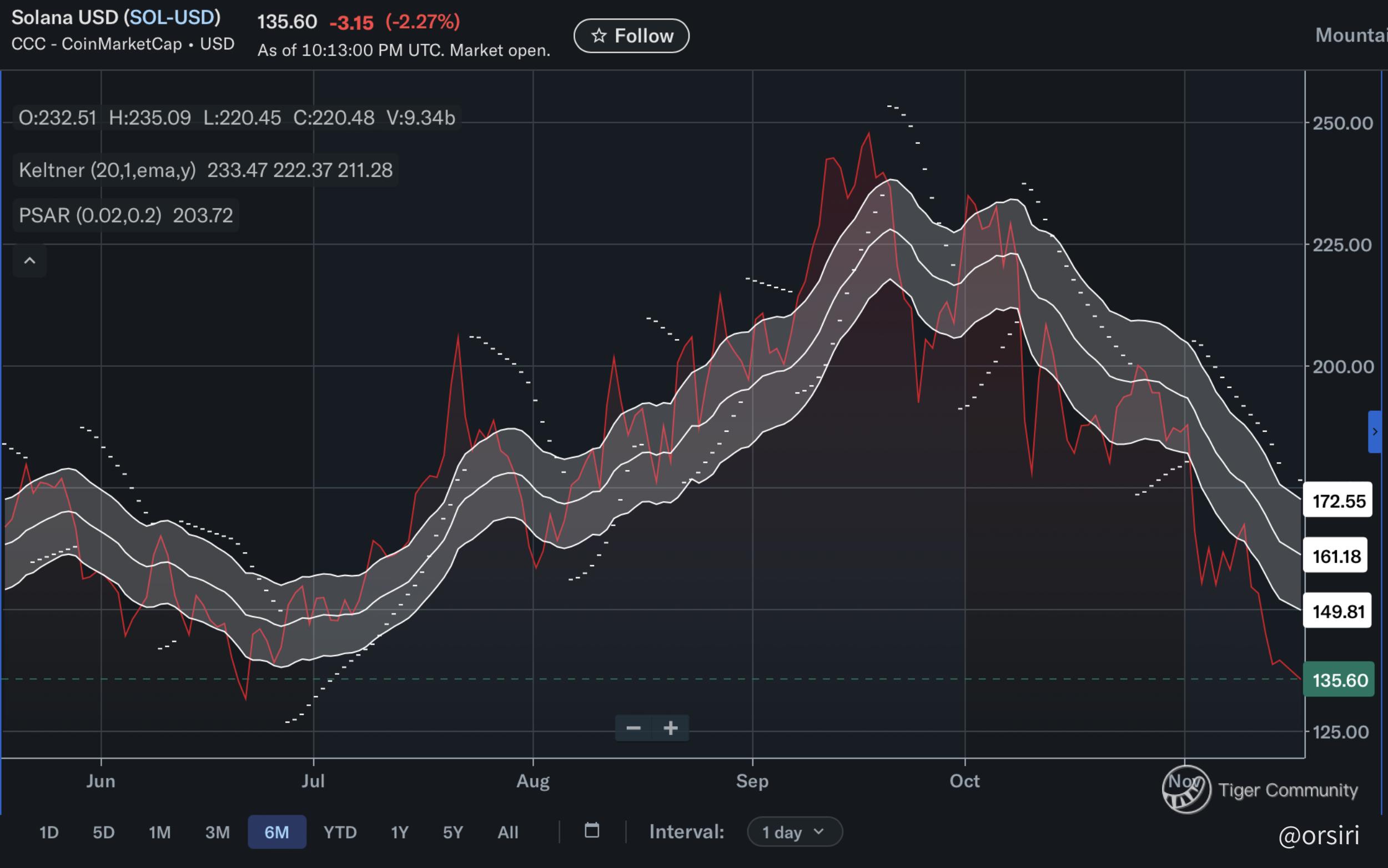Collapse the indicator legend with the chevron

[x=30, y=261]
